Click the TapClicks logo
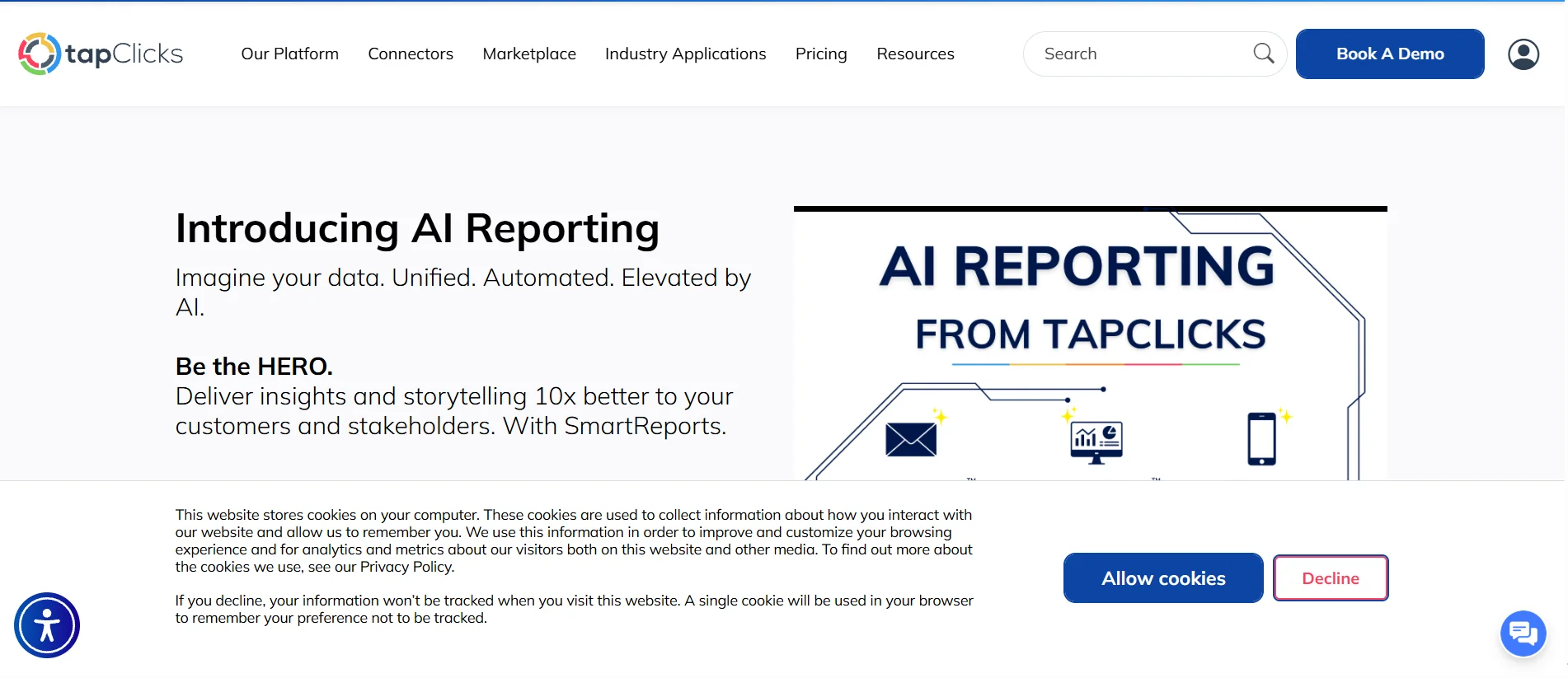 101,54
